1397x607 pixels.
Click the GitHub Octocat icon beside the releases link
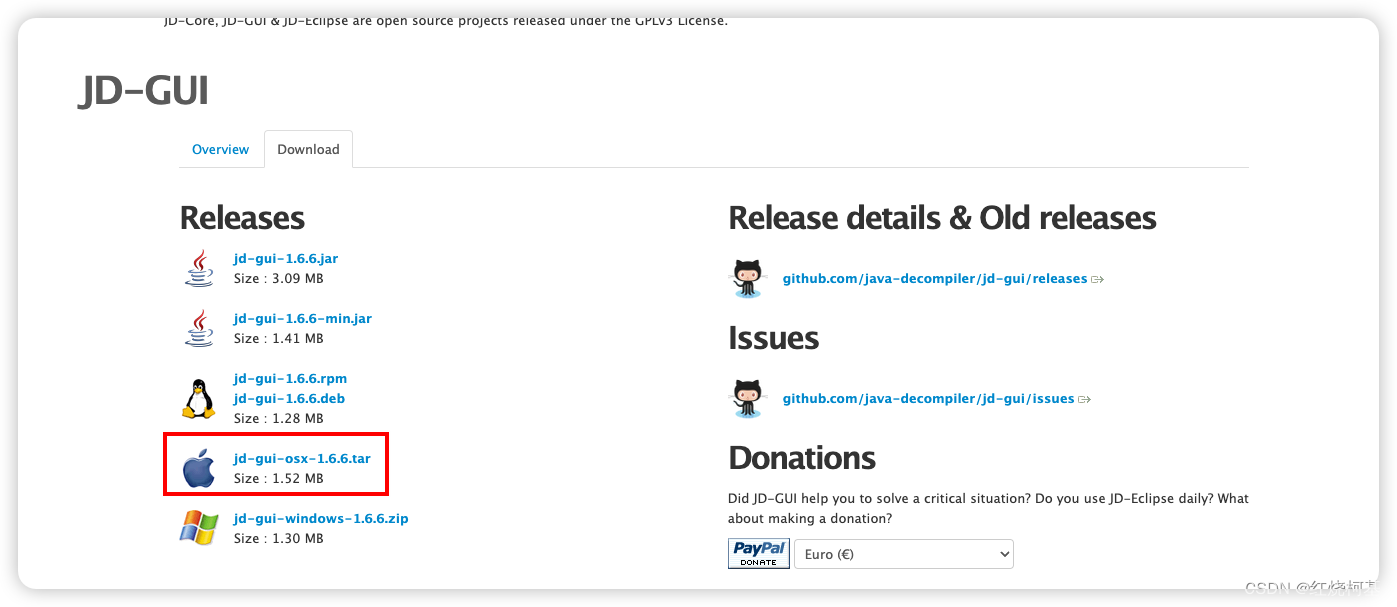[747, 278]
